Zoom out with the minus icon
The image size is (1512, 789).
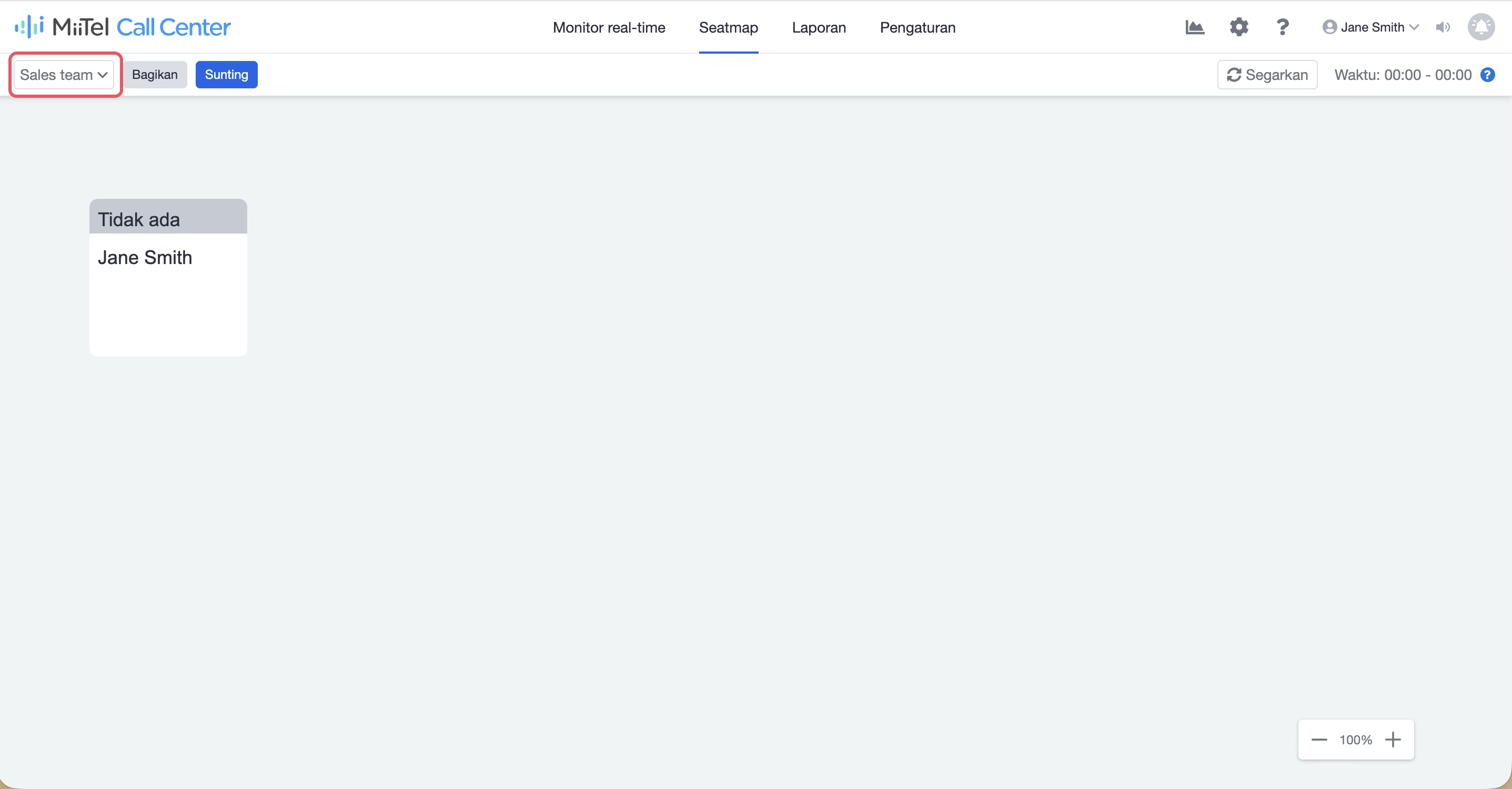(x=1319, y=740)
